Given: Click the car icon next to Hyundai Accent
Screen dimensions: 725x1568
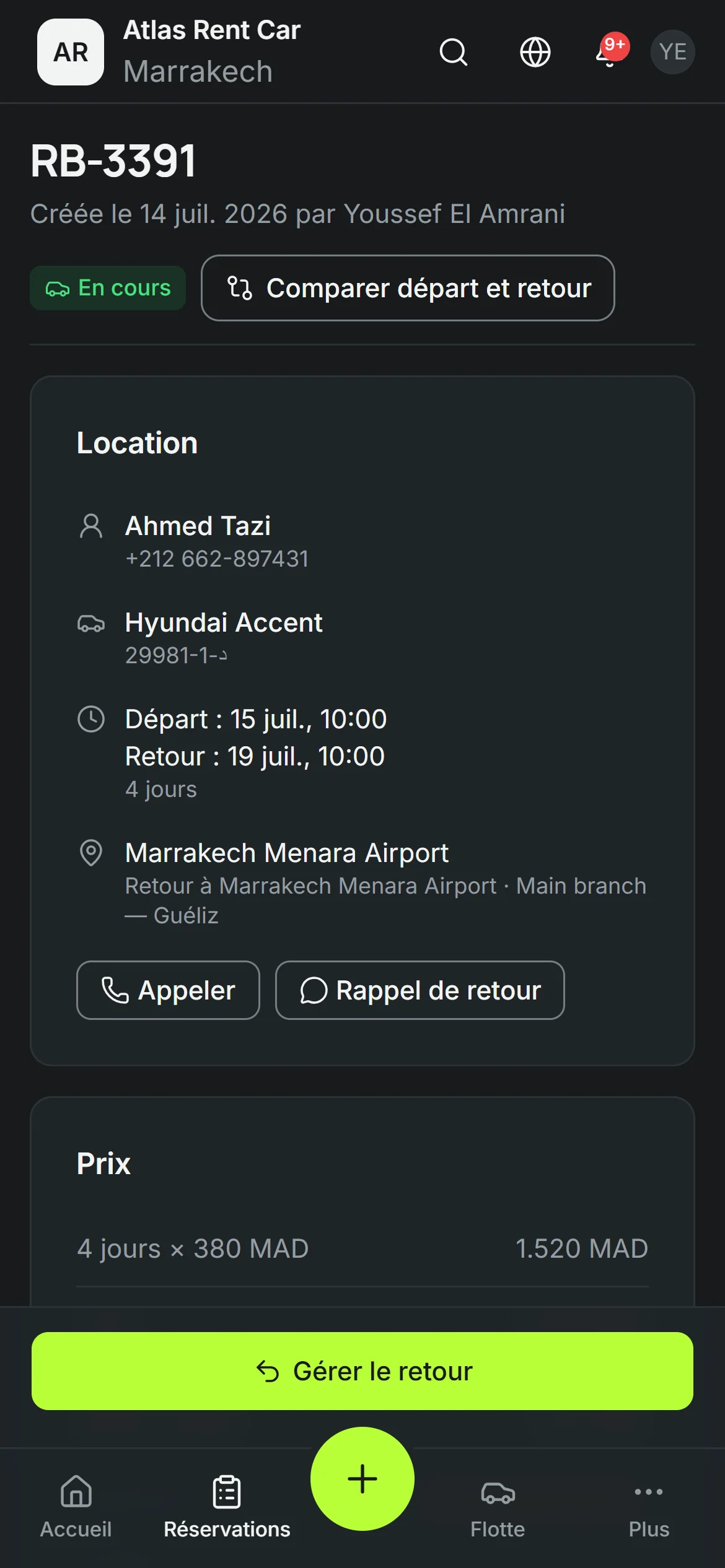Looking at the screenshot, I should (x=91, y=623).
